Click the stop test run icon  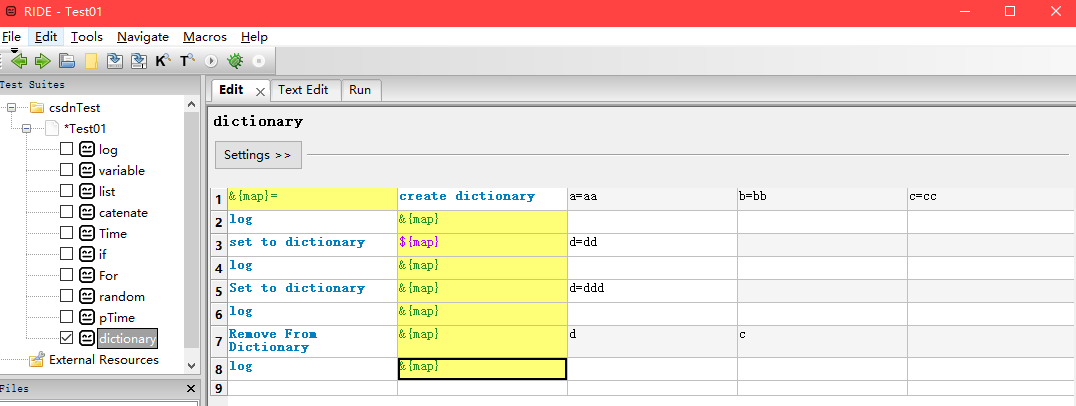click(x=259, y=61)
